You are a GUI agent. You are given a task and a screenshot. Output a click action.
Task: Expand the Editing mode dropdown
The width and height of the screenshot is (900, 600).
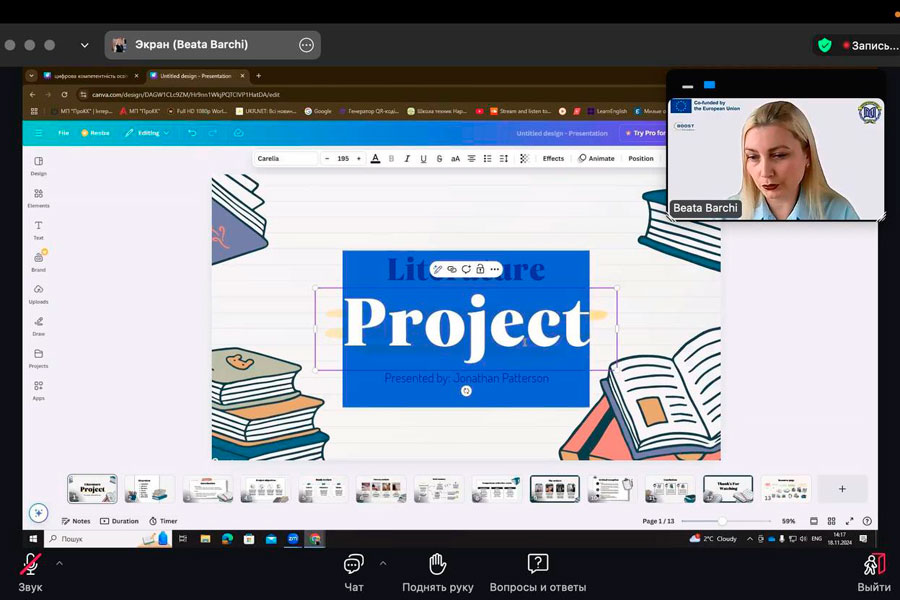[x=147, y=133]
